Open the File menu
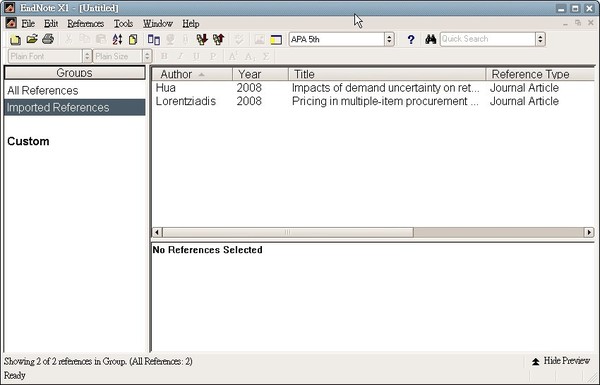Image resolution: width=600 pixels, height=385 pixels. pyautogui.click(x=28, y=24)
